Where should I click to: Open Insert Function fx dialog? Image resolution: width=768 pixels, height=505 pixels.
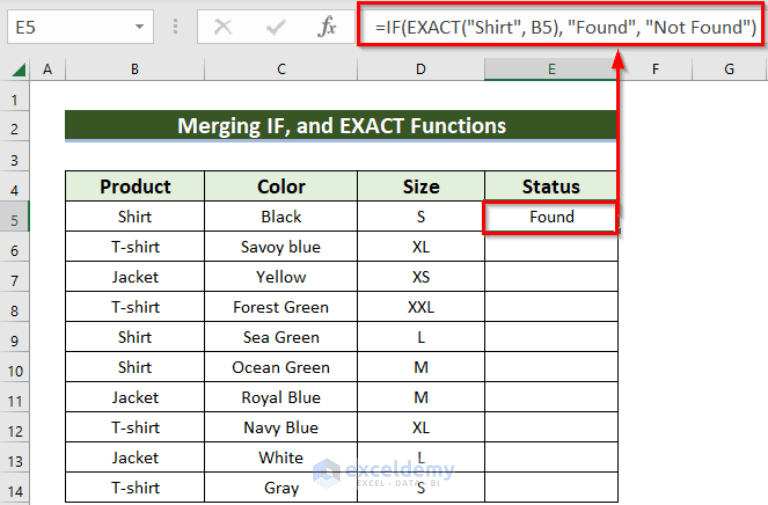click(327, 27)
